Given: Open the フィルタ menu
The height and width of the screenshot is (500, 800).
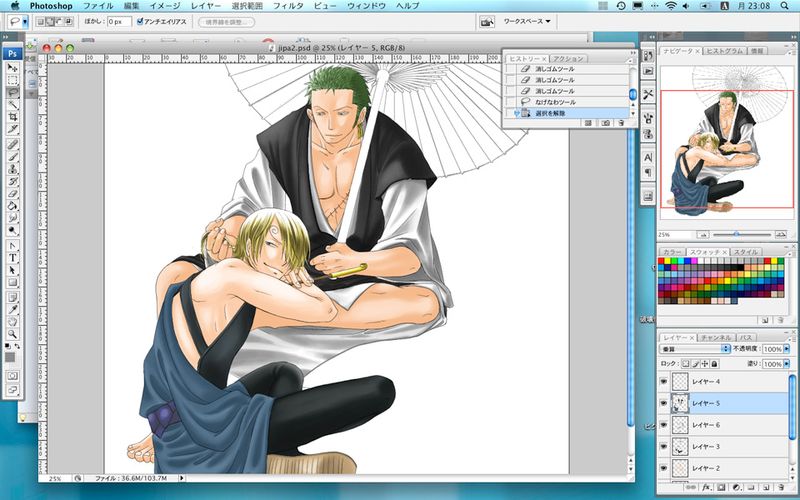Looking at the screenshot, I should tap(288, 6).
